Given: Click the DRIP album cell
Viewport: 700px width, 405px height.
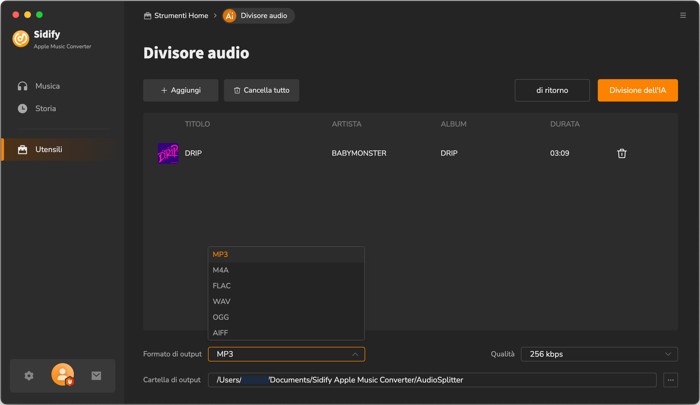Looking at the screenshot, I should (x=449, y=153).
